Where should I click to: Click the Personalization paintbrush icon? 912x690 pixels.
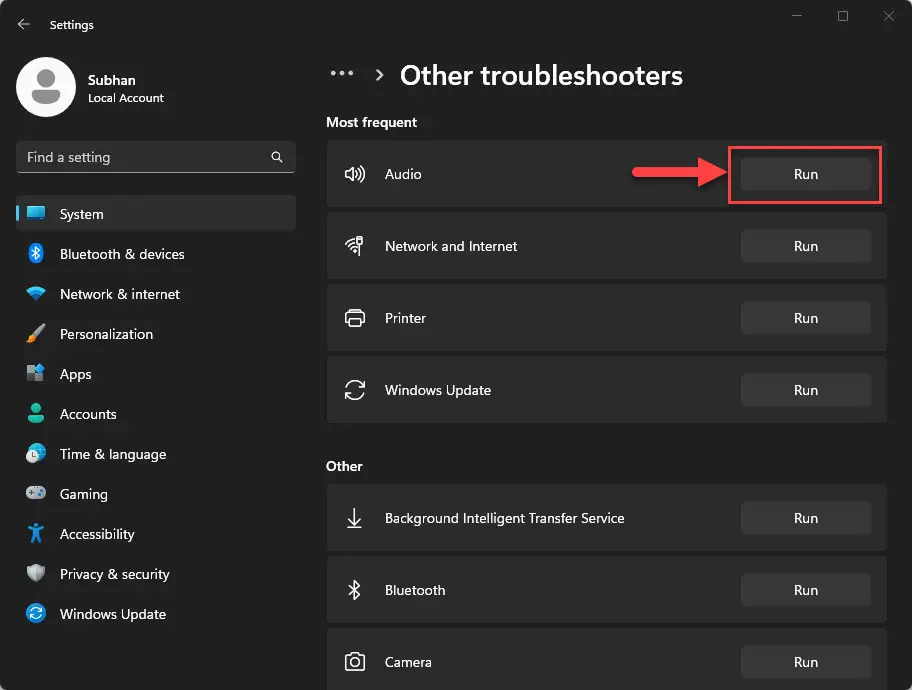point(36,333)
